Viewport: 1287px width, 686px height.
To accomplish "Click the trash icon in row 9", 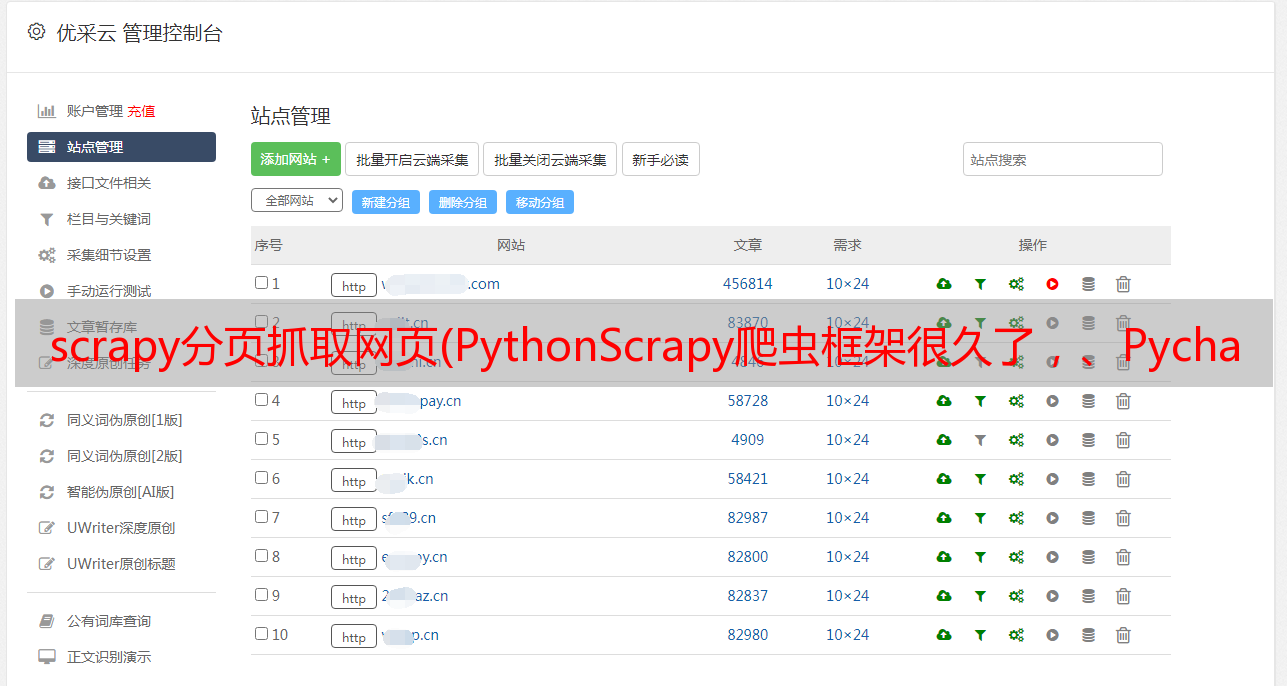I will tap(1123, 596).
